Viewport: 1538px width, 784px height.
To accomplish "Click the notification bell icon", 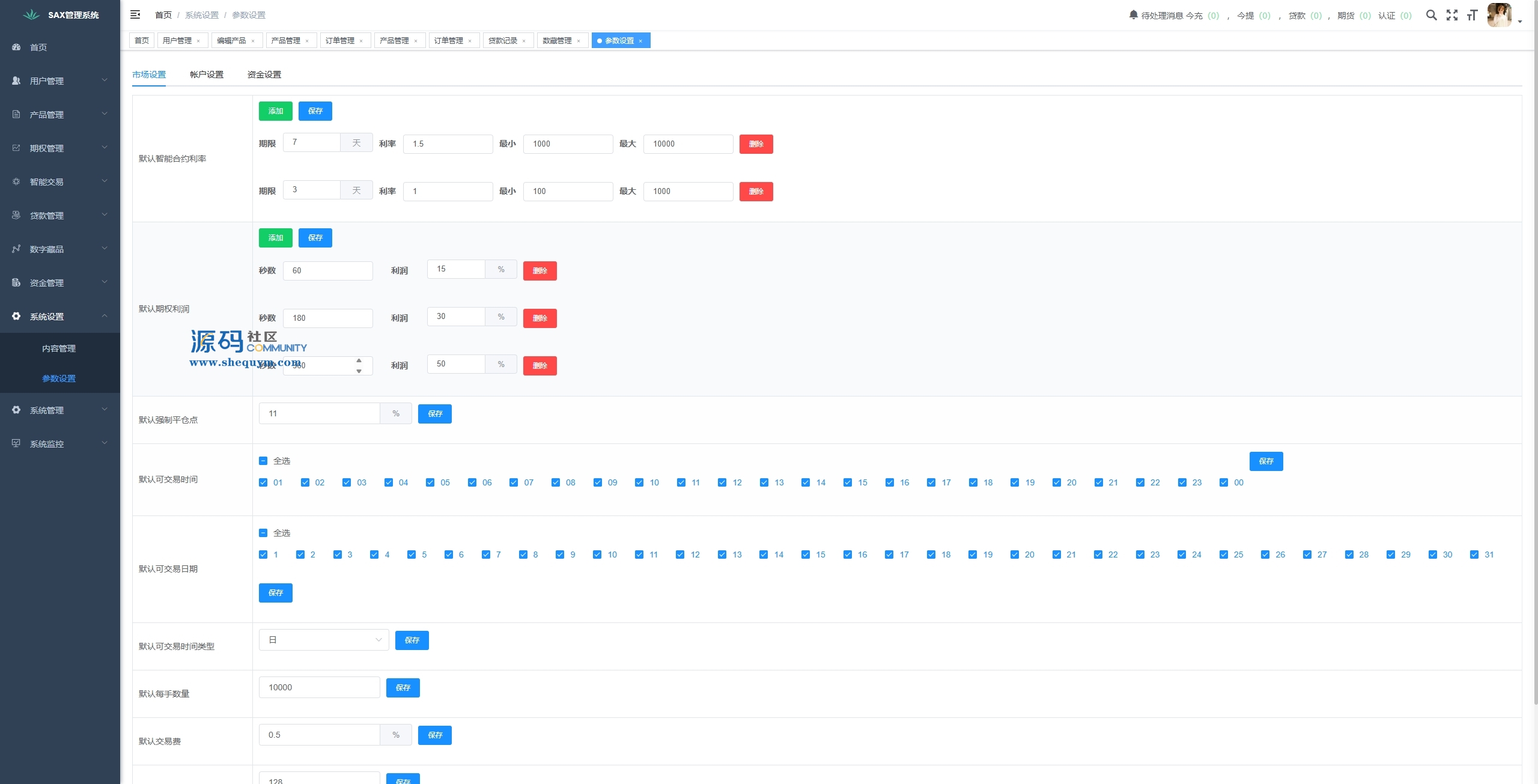I will click(x=1133, y=14).
